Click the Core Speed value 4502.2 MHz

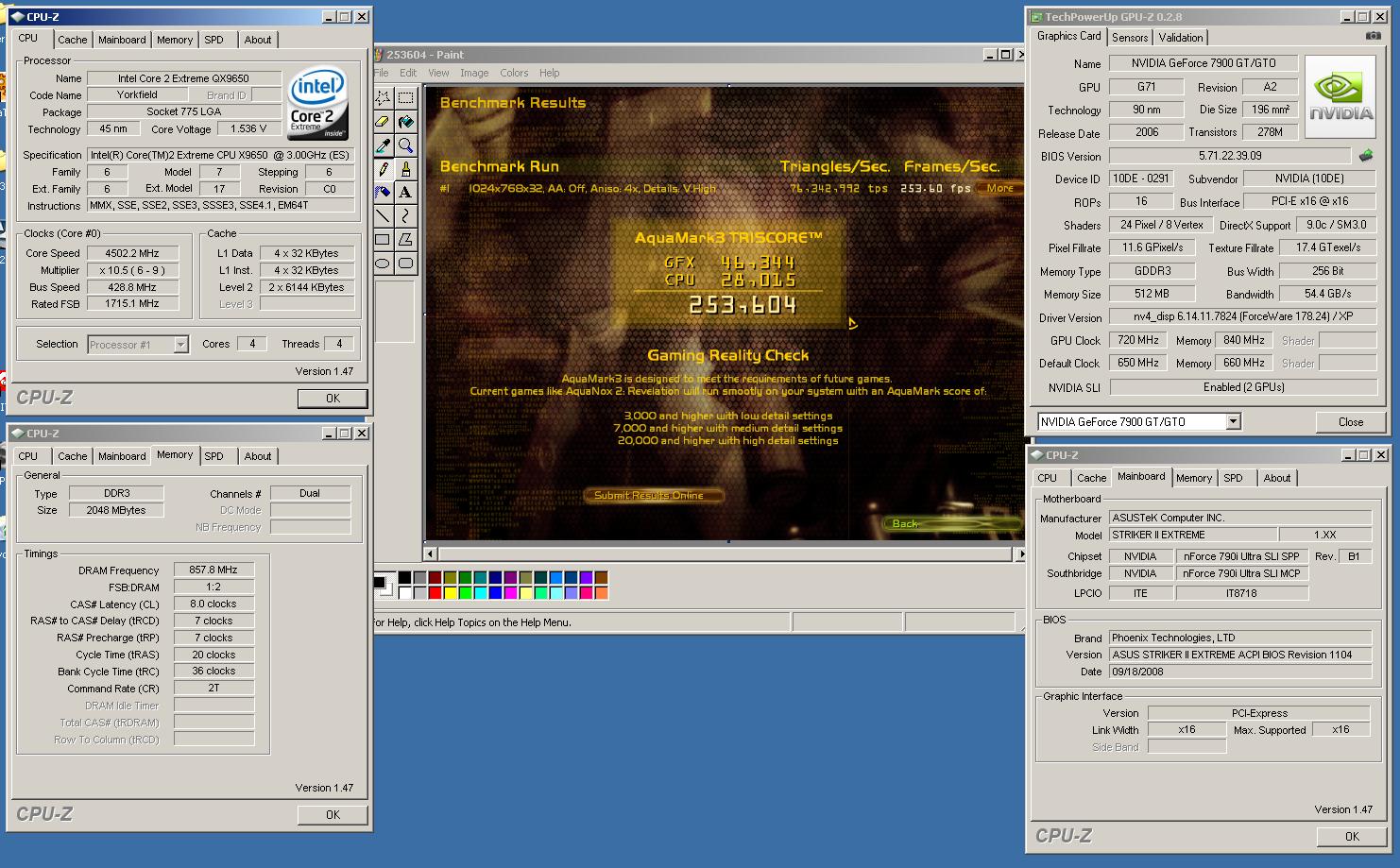(x=133, y=253)
